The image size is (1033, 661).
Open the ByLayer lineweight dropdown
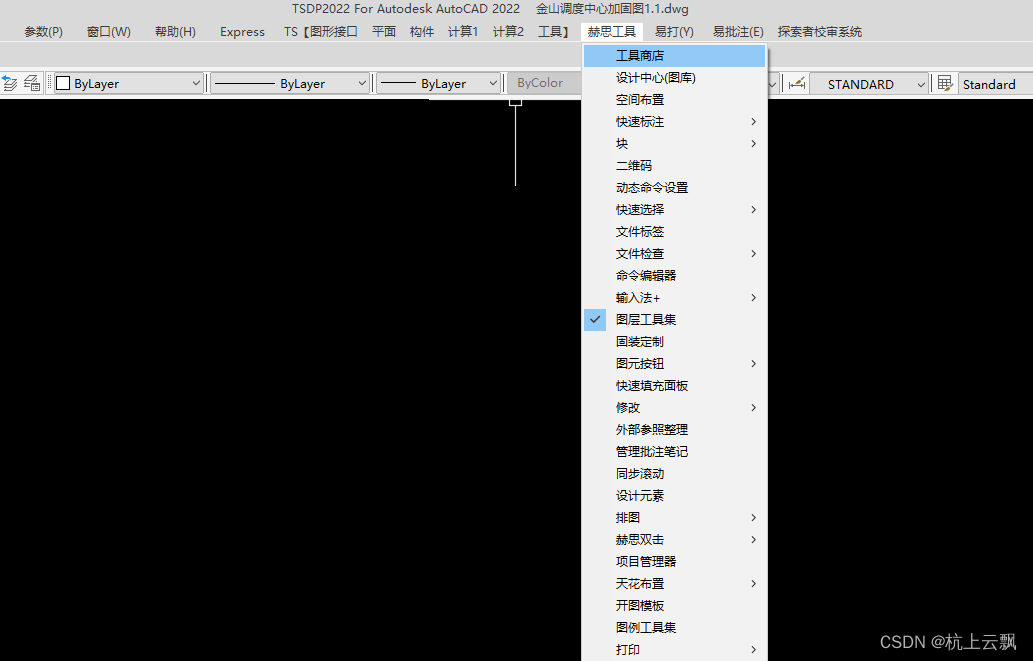[x=438, y=84]
